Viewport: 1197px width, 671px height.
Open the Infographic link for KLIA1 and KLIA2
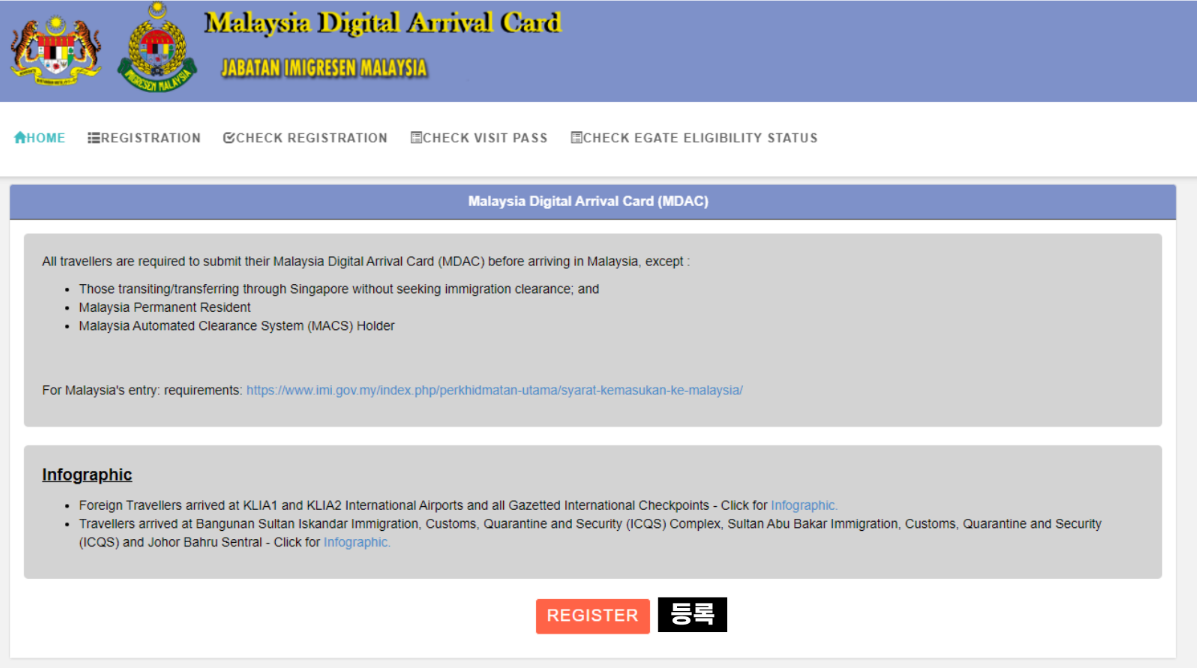tap(804, 506)
